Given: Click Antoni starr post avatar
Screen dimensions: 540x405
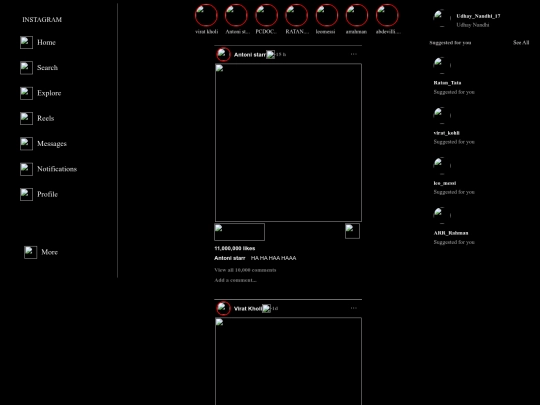Looking at the screenshot, I should pos(223,54).
